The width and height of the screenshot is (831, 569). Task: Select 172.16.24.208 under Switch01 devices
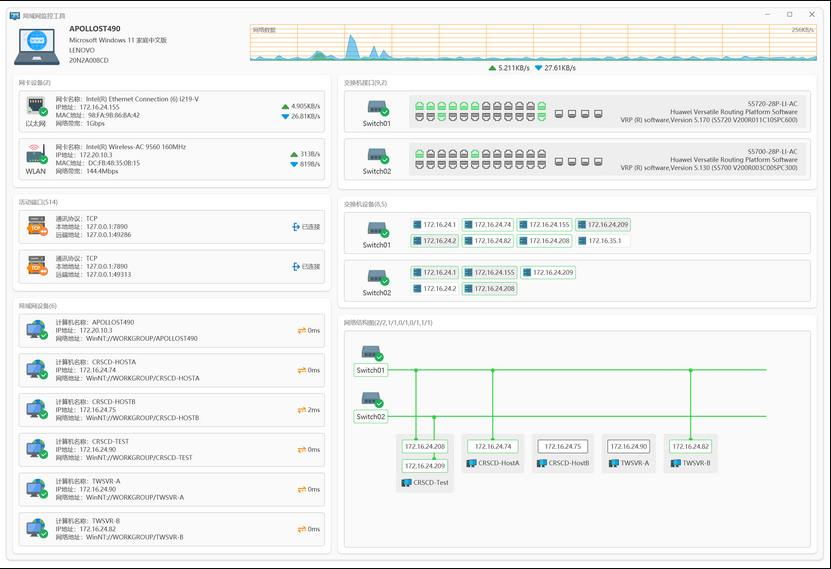point(544,241)
